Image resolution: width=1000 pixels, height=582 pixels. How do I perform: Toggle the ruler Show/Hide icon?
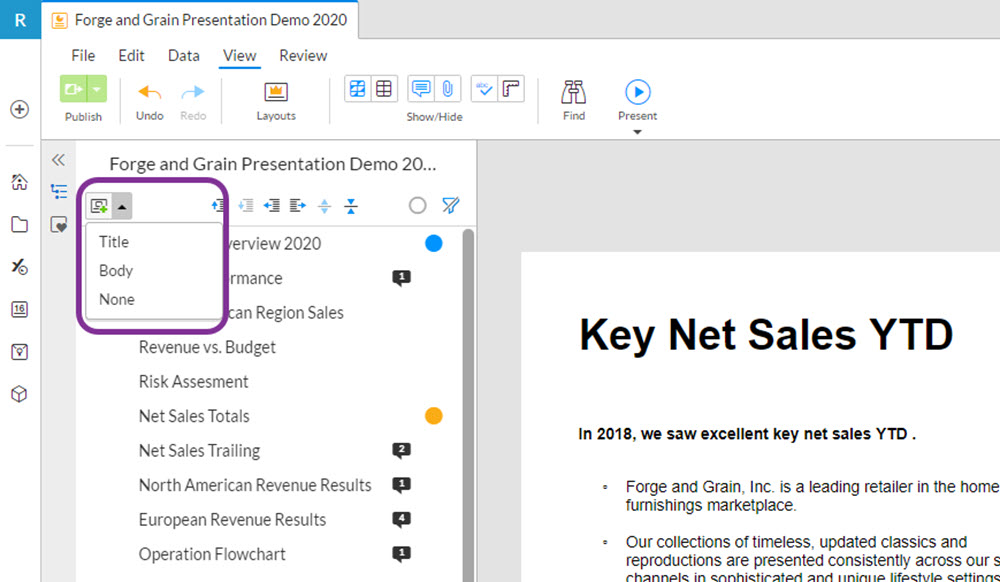[511, 89]
